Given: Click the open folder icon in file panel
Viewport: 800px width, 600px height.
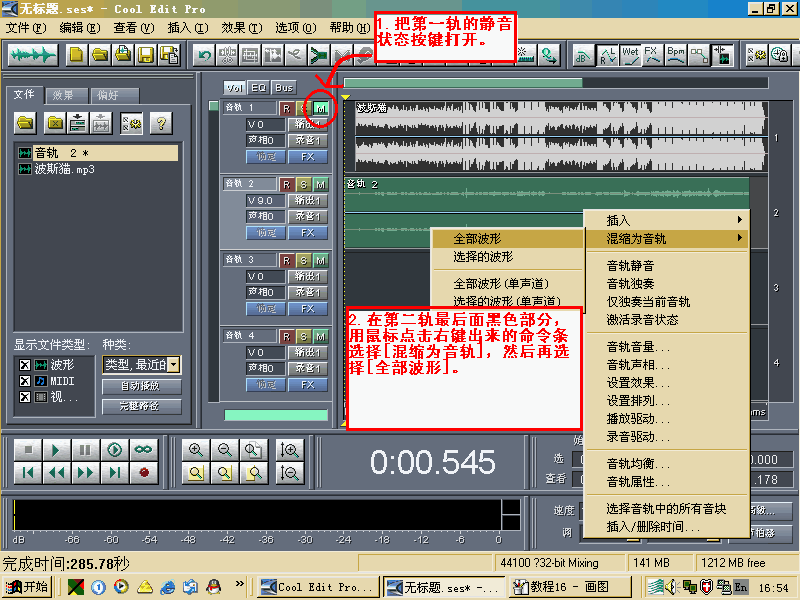Looking at the screenshot, I should pyautogui.click(x=25, y=123).
